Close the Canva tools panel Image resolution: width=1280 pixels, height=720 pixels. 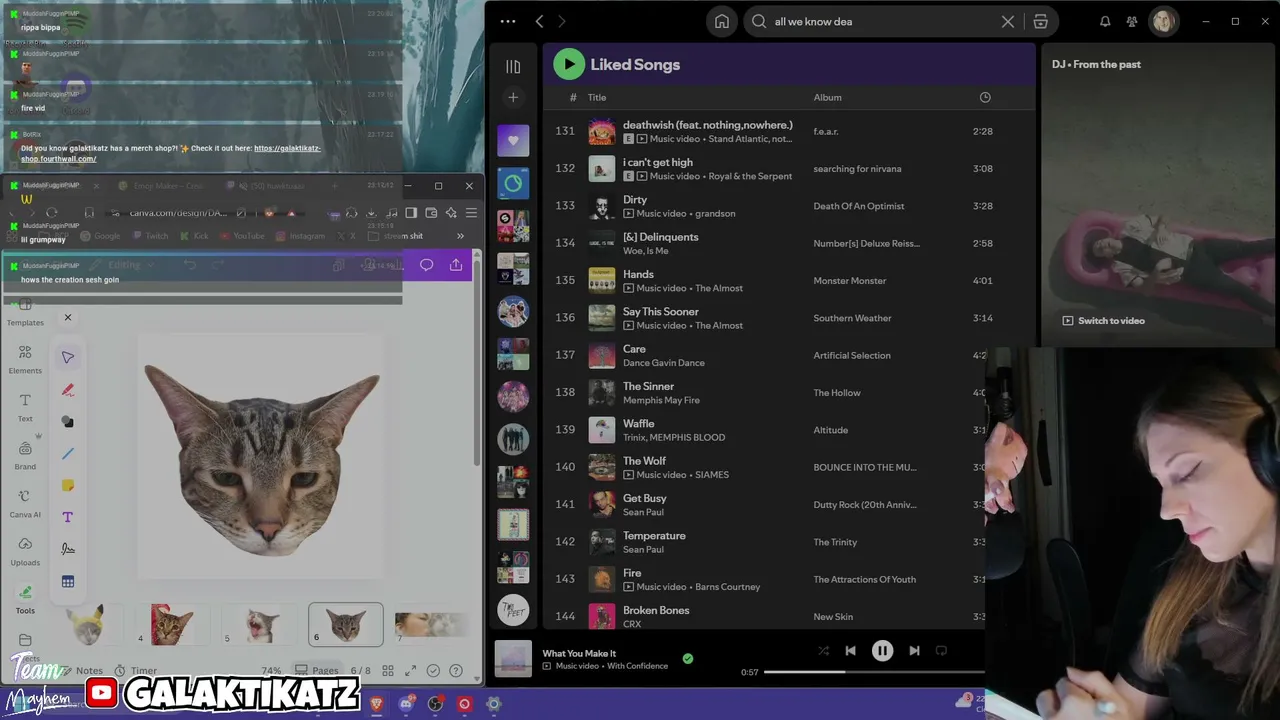(68, 317)
